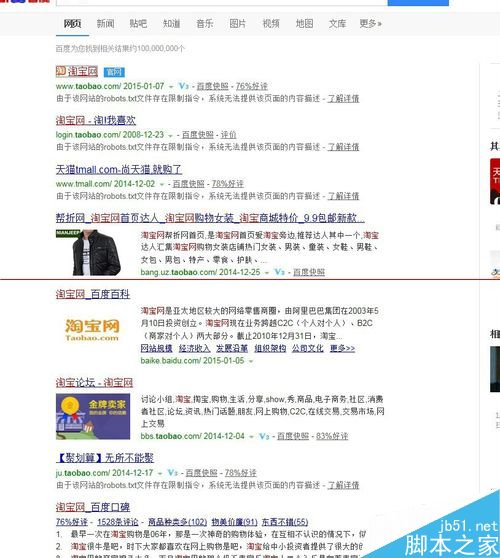This screenshot has width=500, height=558.
Task: Click the V3 badge on ju.taobao.com result
Action: pyautogui.click(x=173, y=473)
